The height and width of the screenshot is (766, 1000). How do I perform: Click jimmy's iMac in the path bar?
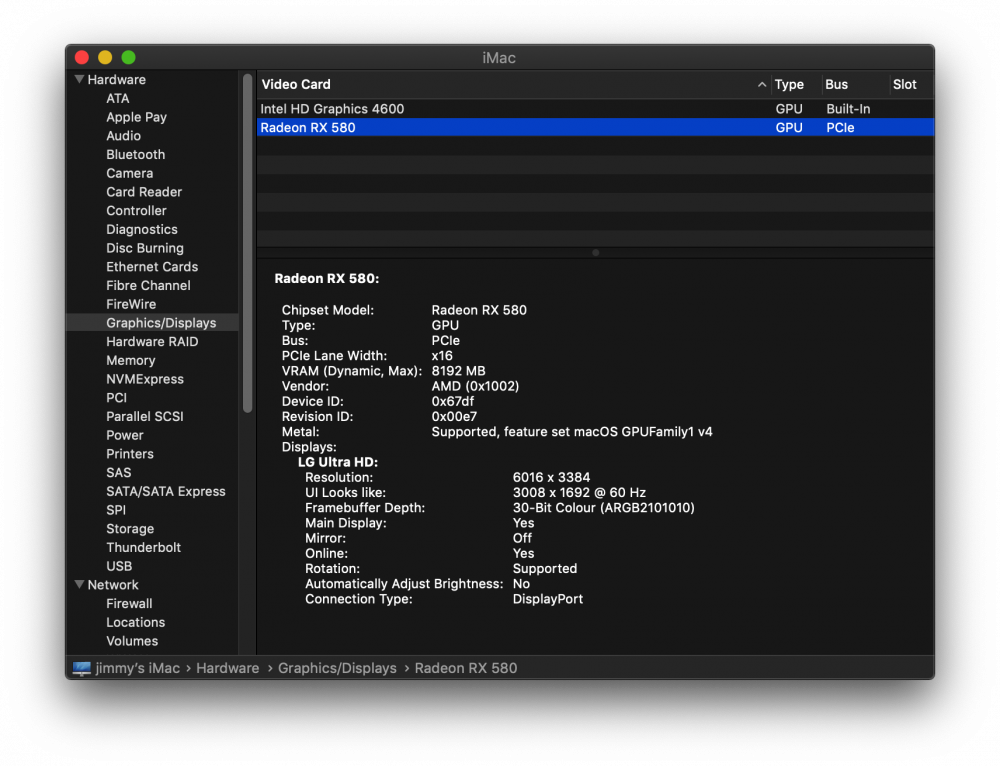[138, 668]
